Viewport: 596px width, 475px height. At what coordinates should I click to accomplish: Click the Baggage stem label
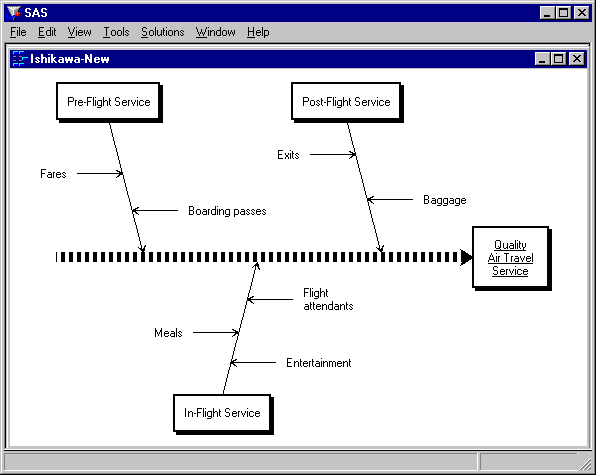[445, 200]
